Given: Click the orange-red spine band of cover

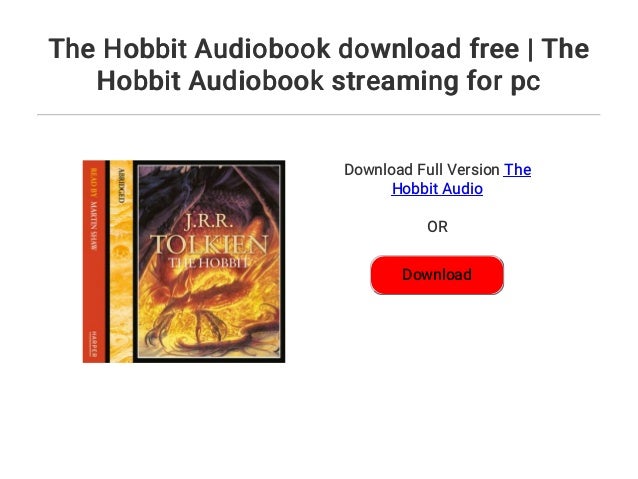Looking at the screenshot, I should click(x=94, y=261).
